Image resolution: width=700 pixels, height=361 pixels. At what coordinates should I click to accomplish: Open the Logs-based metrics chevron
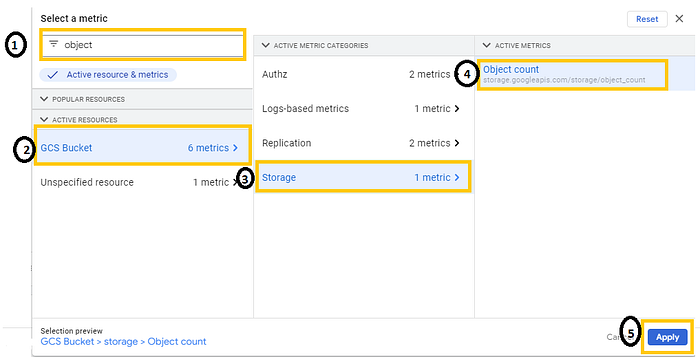[x=456, y=109]
